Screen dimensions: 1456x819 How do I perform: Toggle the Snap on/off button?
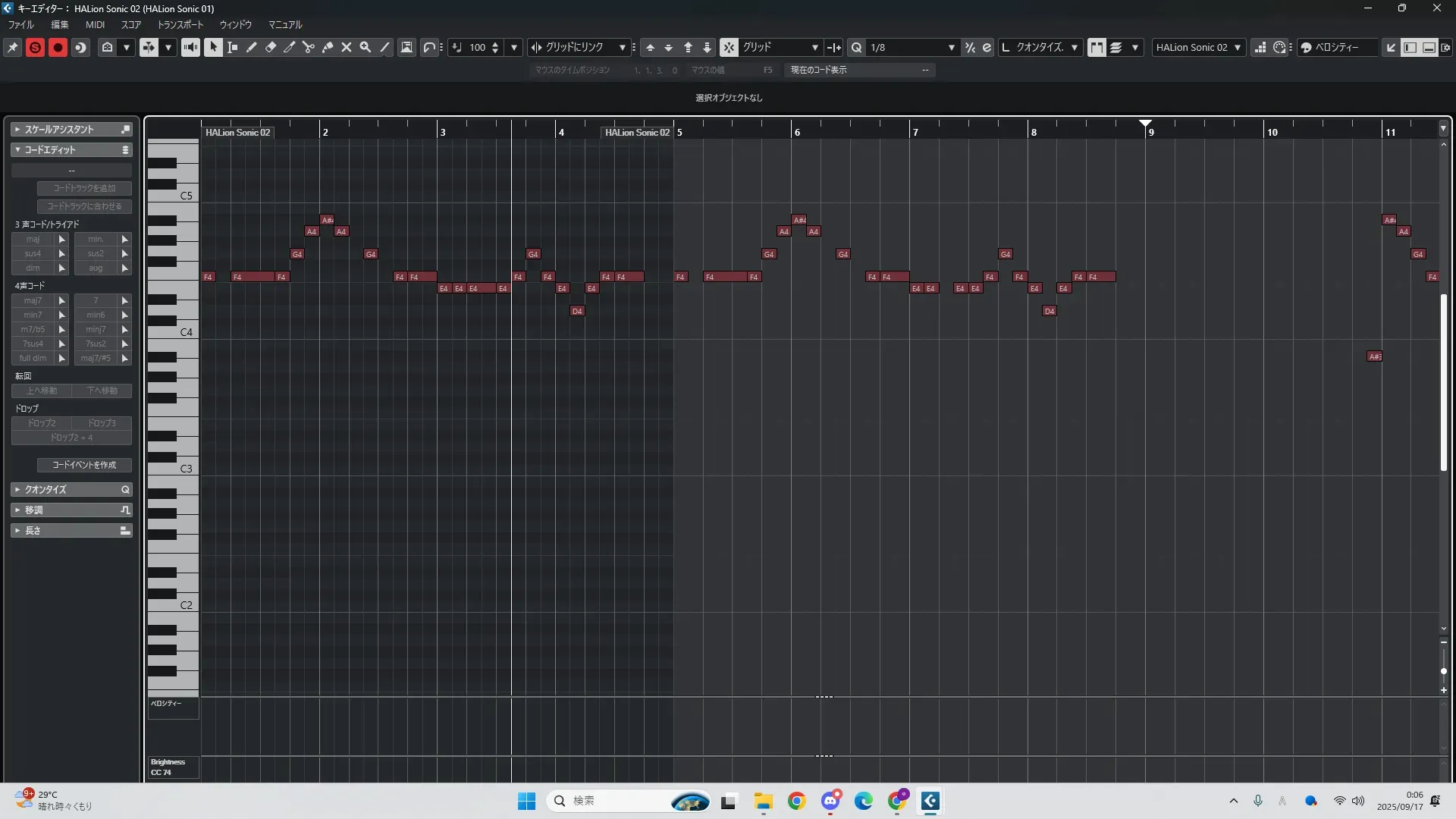(x=728, y=47)
